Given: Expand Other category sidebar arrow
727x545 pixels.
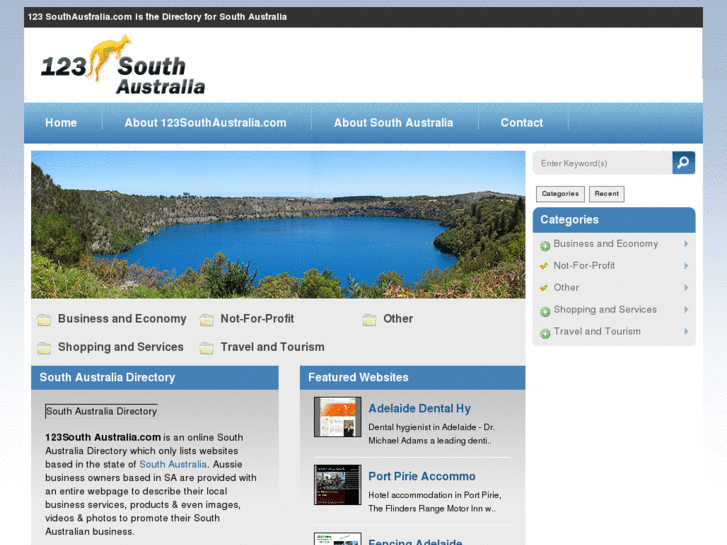Looking at the screenshot, I should [686, 288].
